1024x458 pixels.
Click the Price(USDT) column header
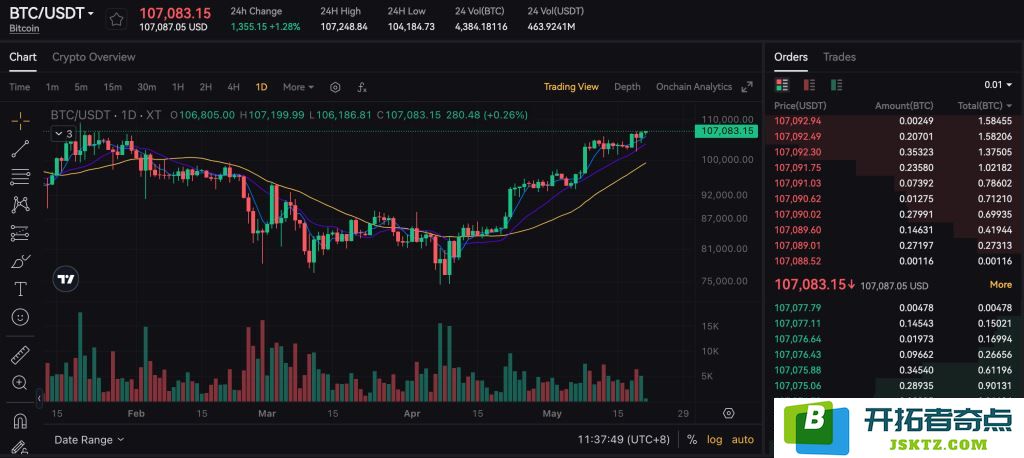click(800, 106)
